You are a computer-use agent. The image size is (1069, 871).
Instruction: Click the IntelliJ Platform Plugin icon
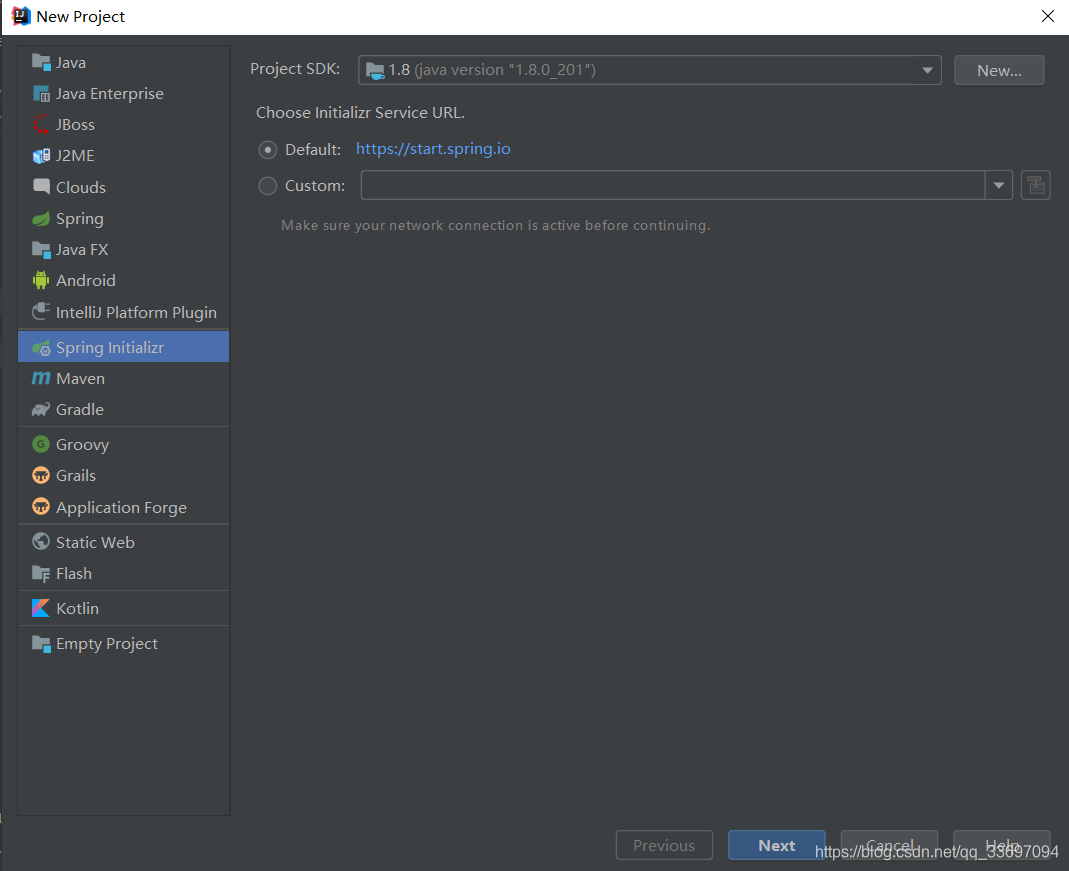41,312
